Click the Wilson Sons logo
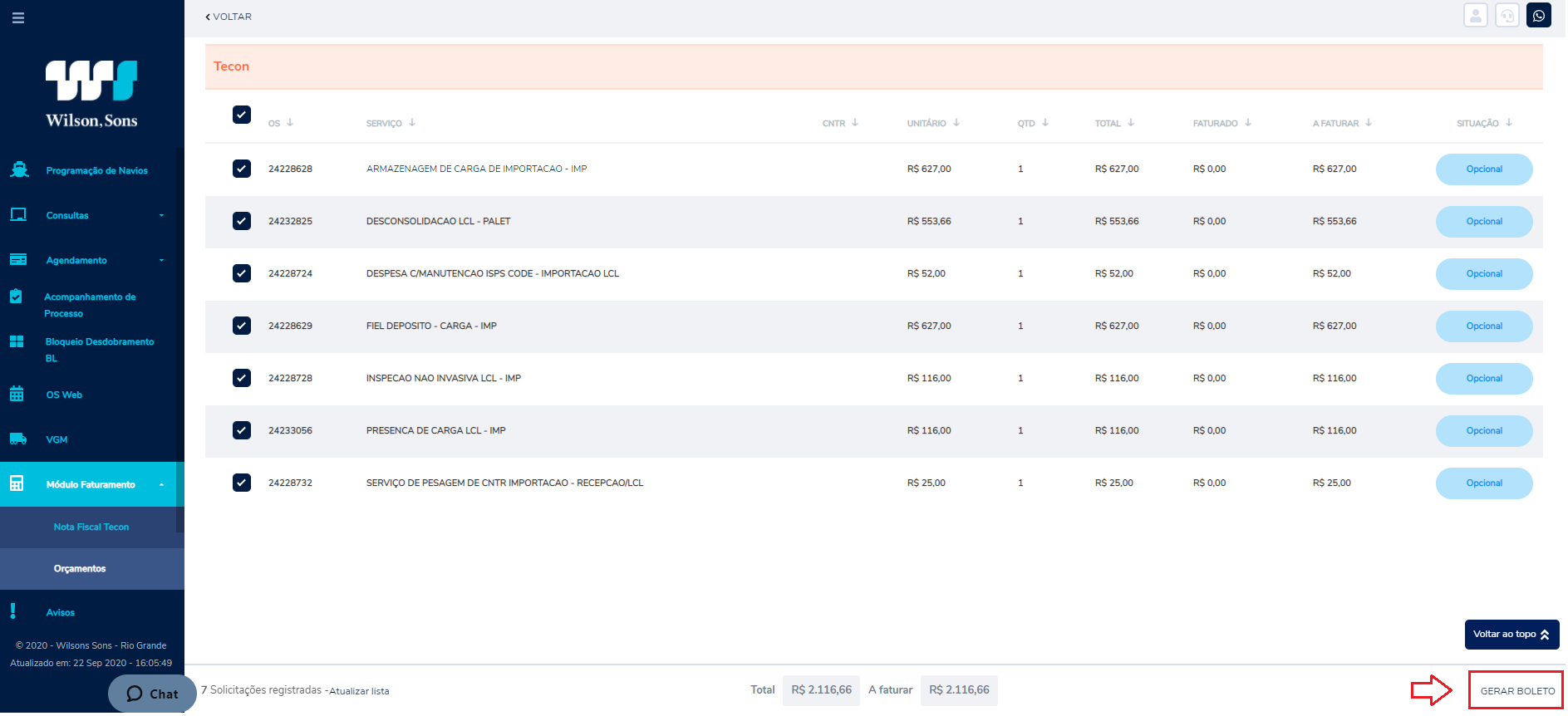The image size is (1568, 716). (91, 95)
